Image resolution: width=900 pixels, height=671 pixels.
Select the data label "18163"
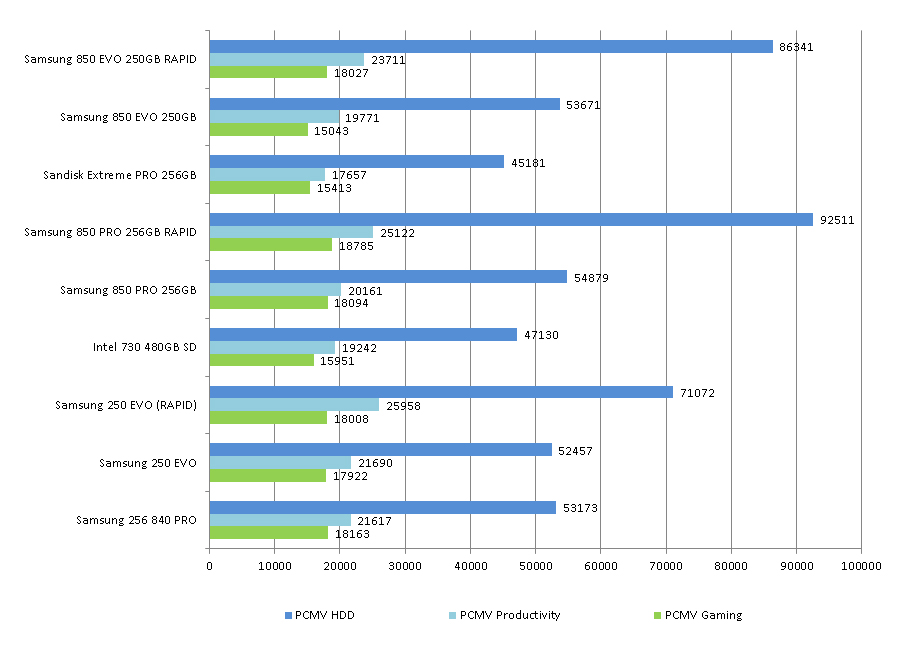click(x=352, y=534)
